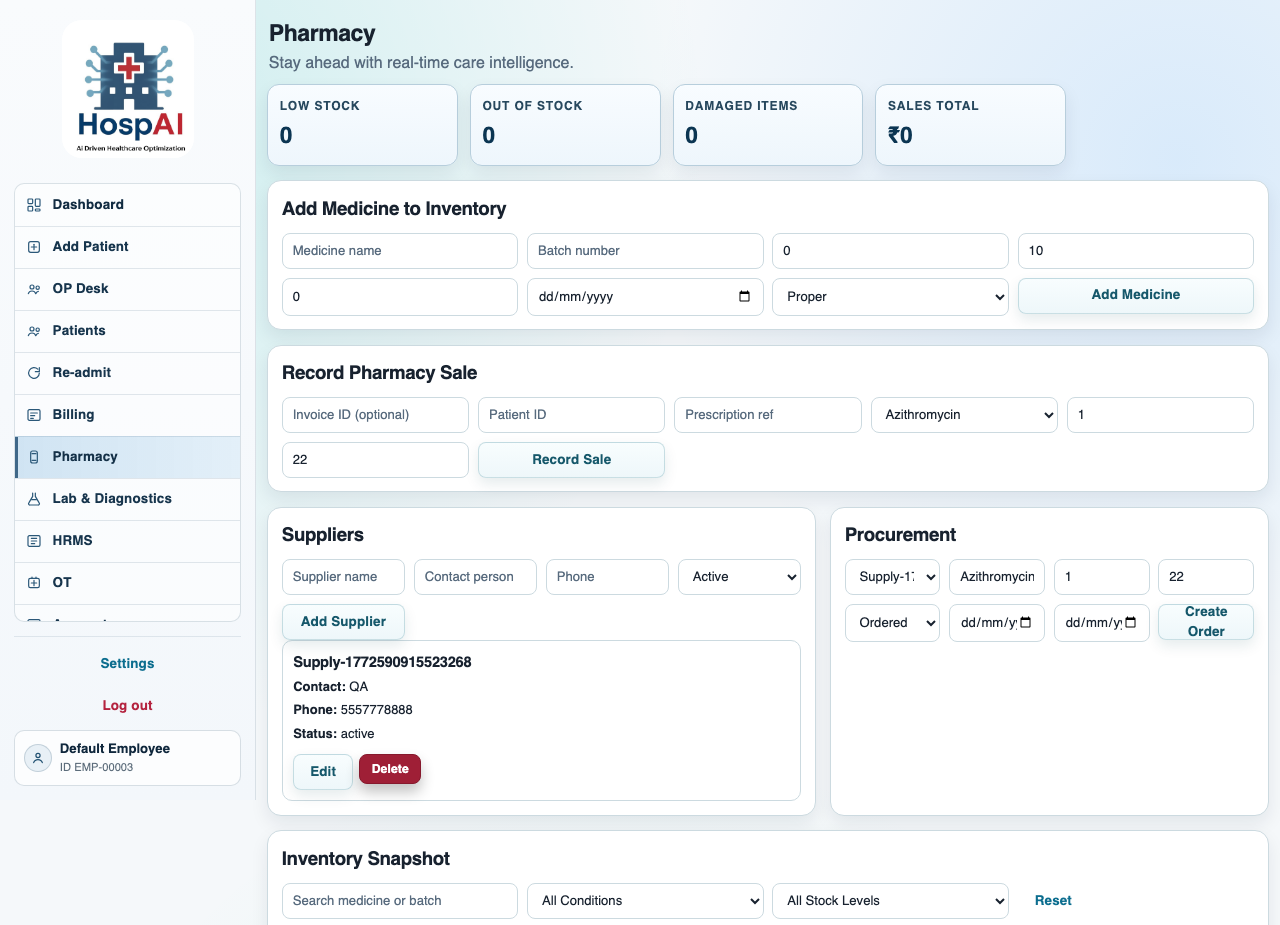Screen dimensions: 1280x925
Task: Open the Re-admit section icon
Action: click(x=33, y=372)
